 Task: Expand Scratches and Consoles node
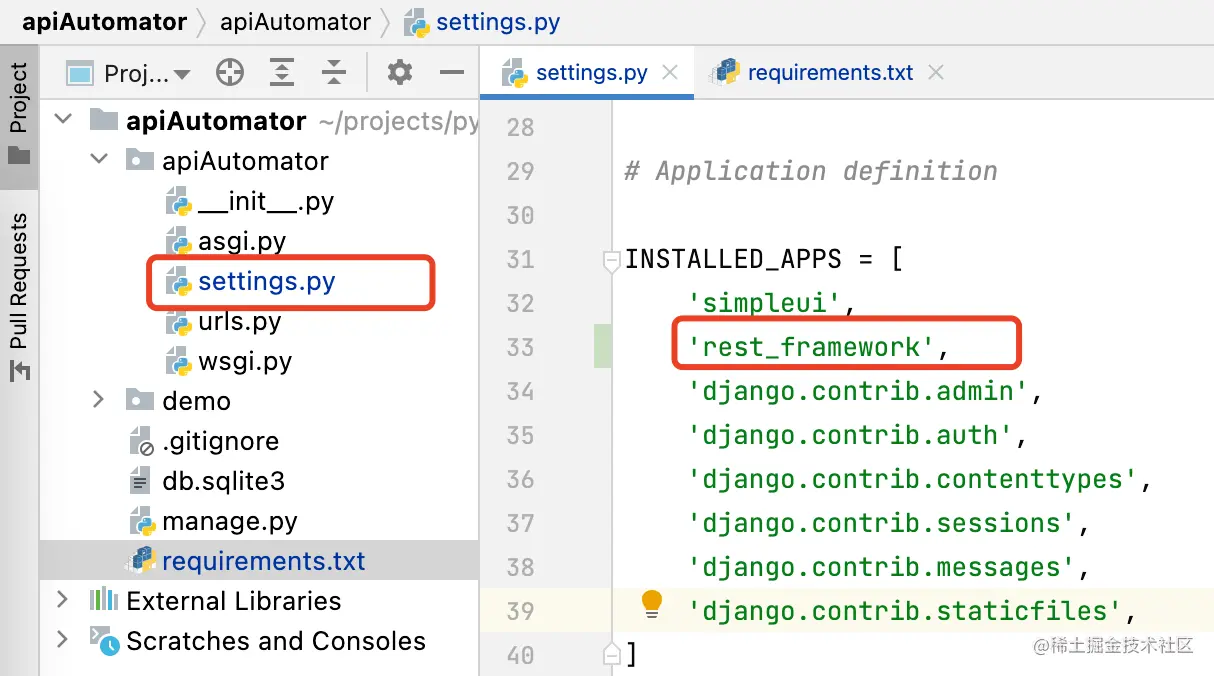pos(63,640)
